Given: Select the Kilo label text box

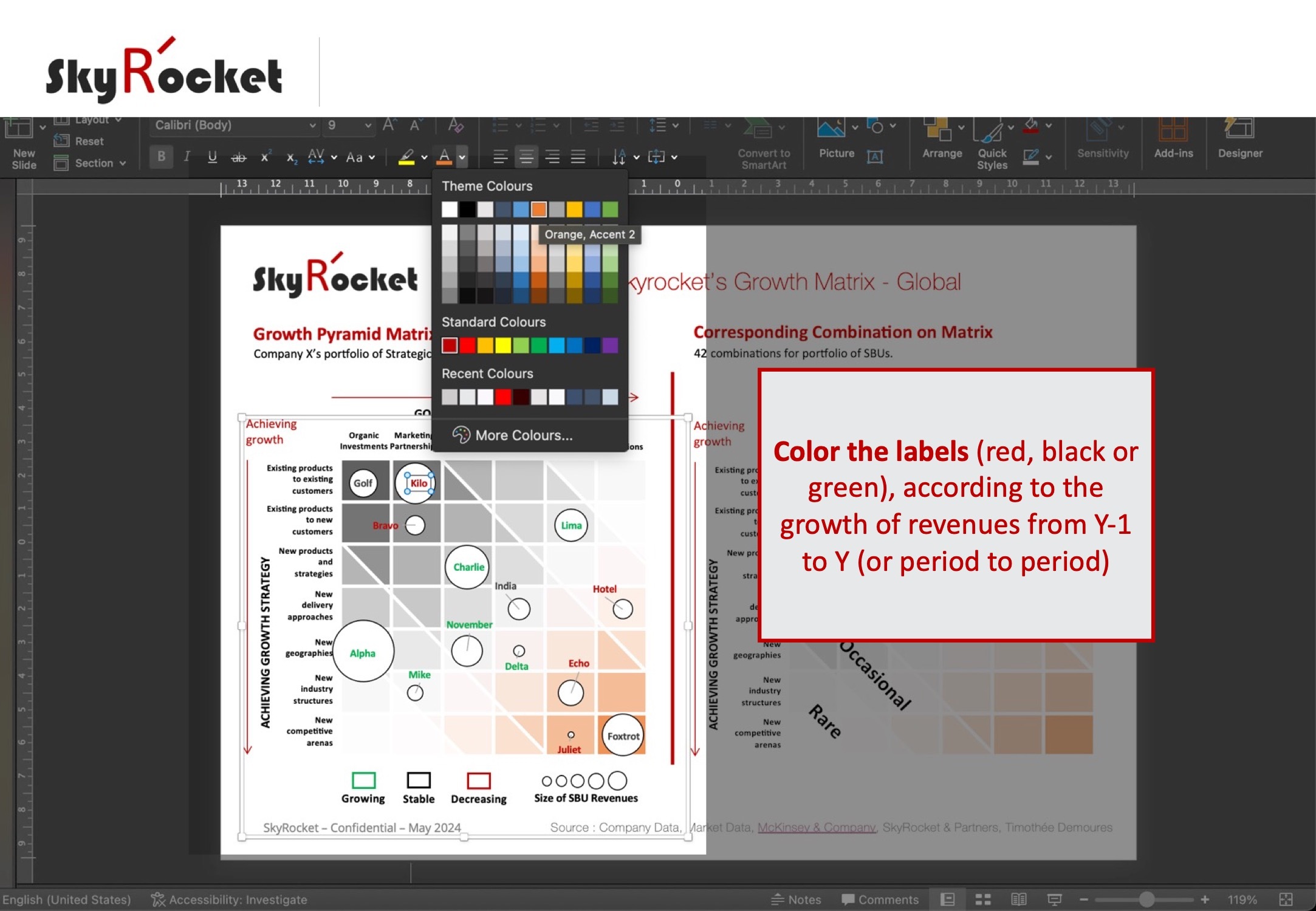Looking at the screenshot, I should 419,483.
